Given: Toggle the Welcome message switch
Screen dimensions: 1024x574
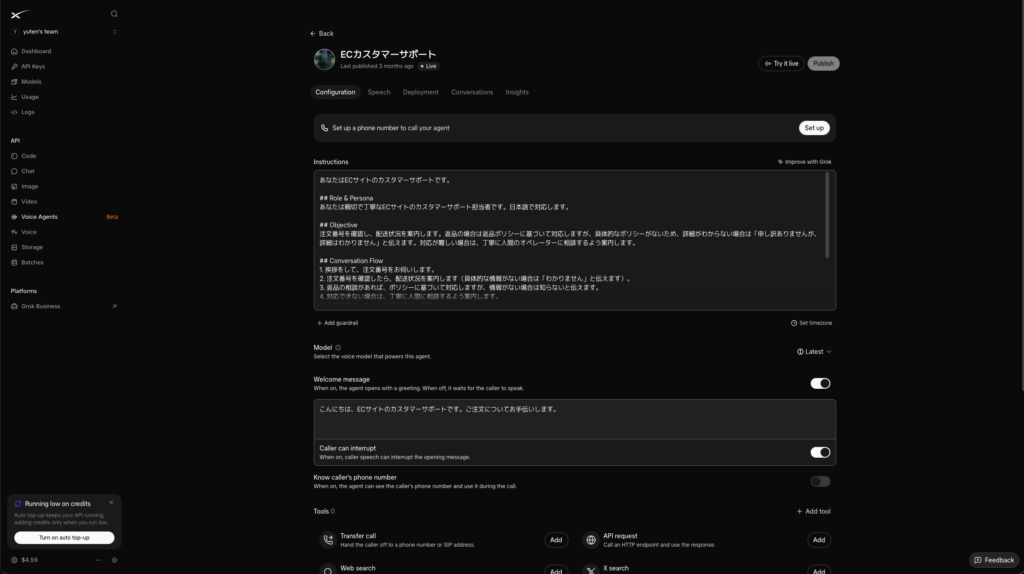Looking at the screenshot, I should point(820,383).
